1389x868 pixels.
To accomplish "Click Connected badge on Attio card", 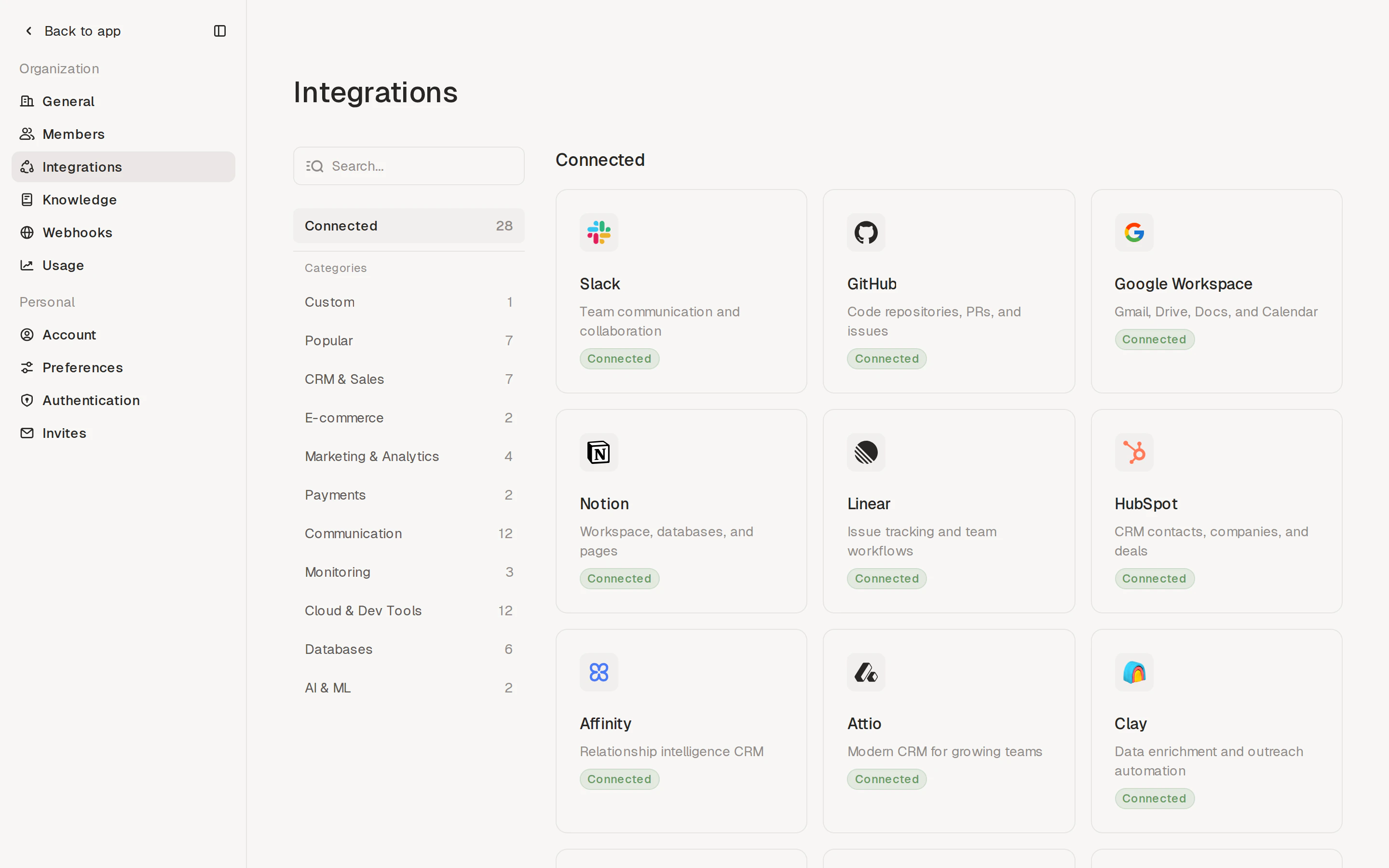I will coord(887,779).
